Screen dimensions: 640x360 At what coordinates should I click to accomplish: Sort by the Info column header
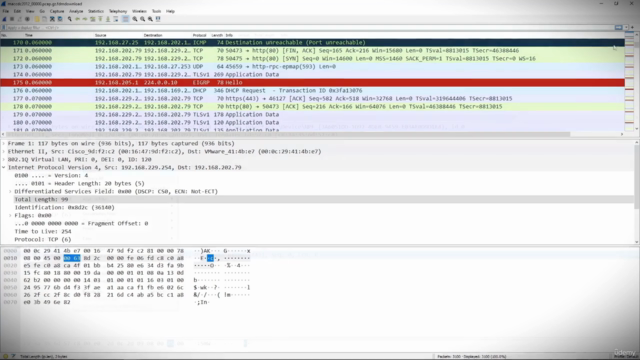tap(229, 36)
